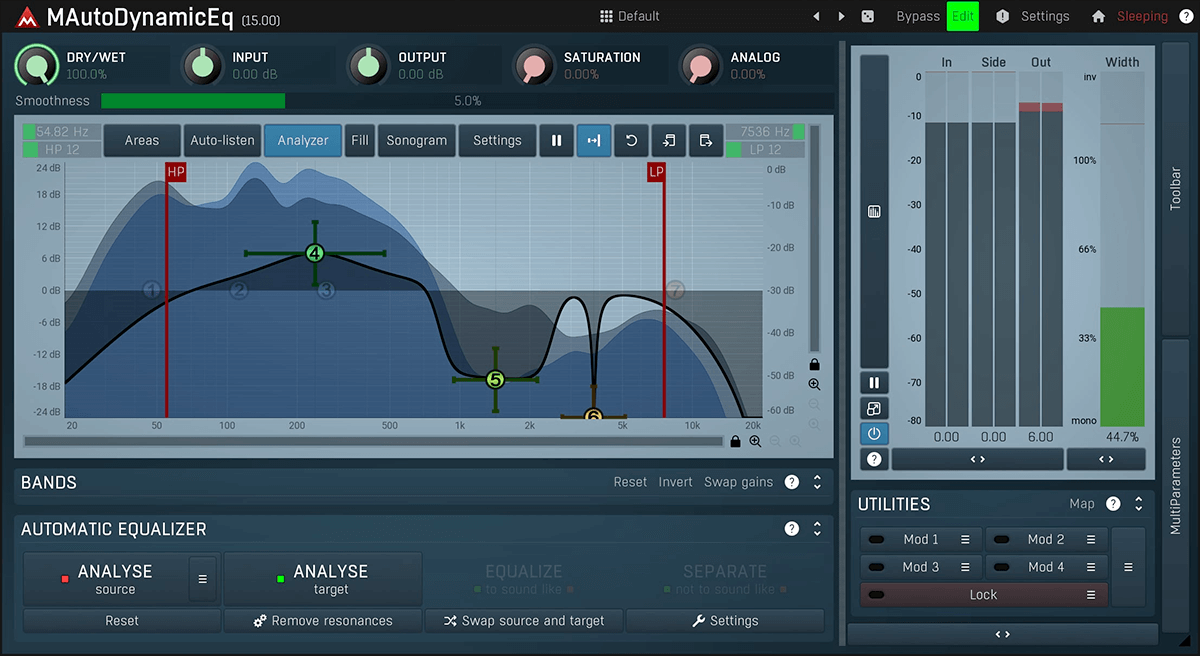Collapse the Automatic Equalizer panel arrows
Image resolution: width=1200 pixels, height=656 pixels.
(x=817, y=529)
